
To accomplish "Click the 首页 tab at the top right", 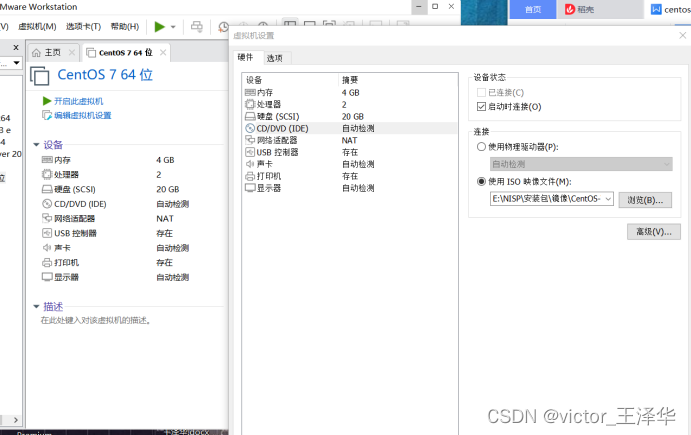I will point(533,9).
